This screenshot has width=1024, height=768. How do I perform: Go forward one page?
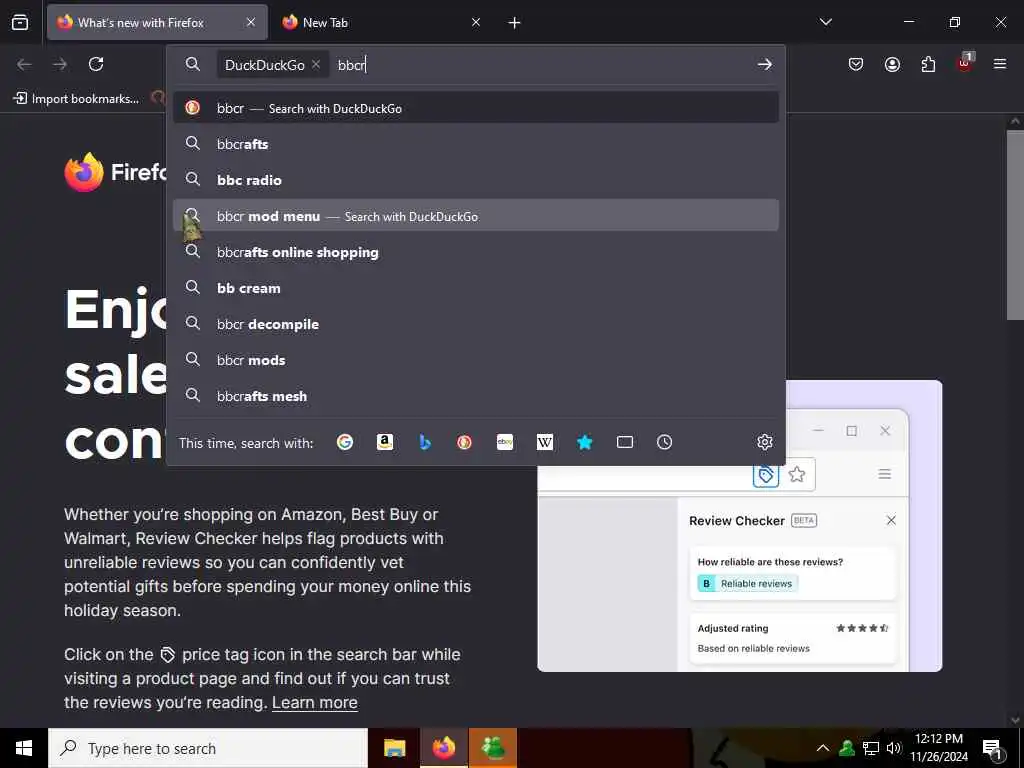point(60,64)
